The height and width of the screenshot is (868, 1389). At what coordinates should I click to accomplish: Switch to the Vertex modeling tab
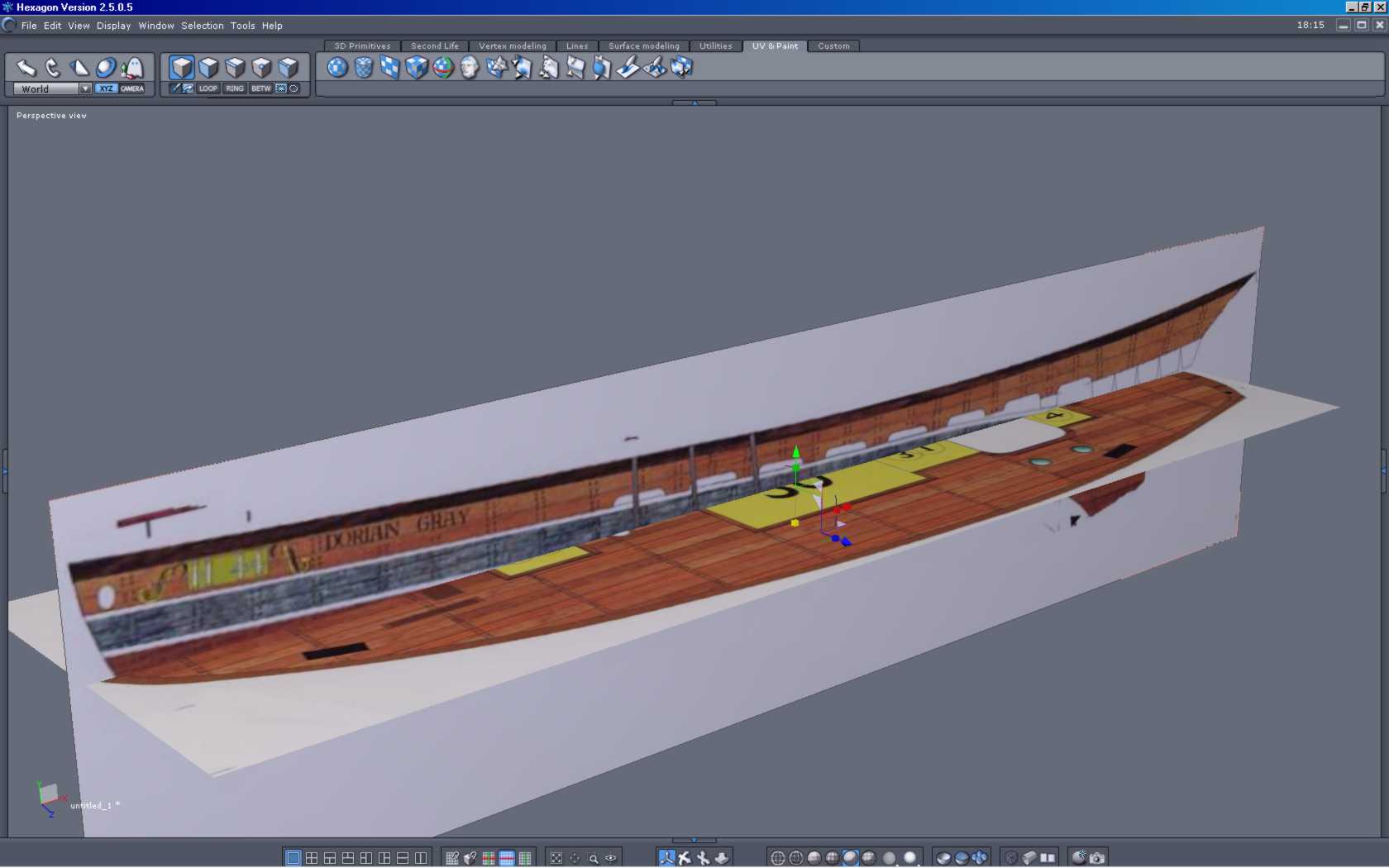point(513,46)
